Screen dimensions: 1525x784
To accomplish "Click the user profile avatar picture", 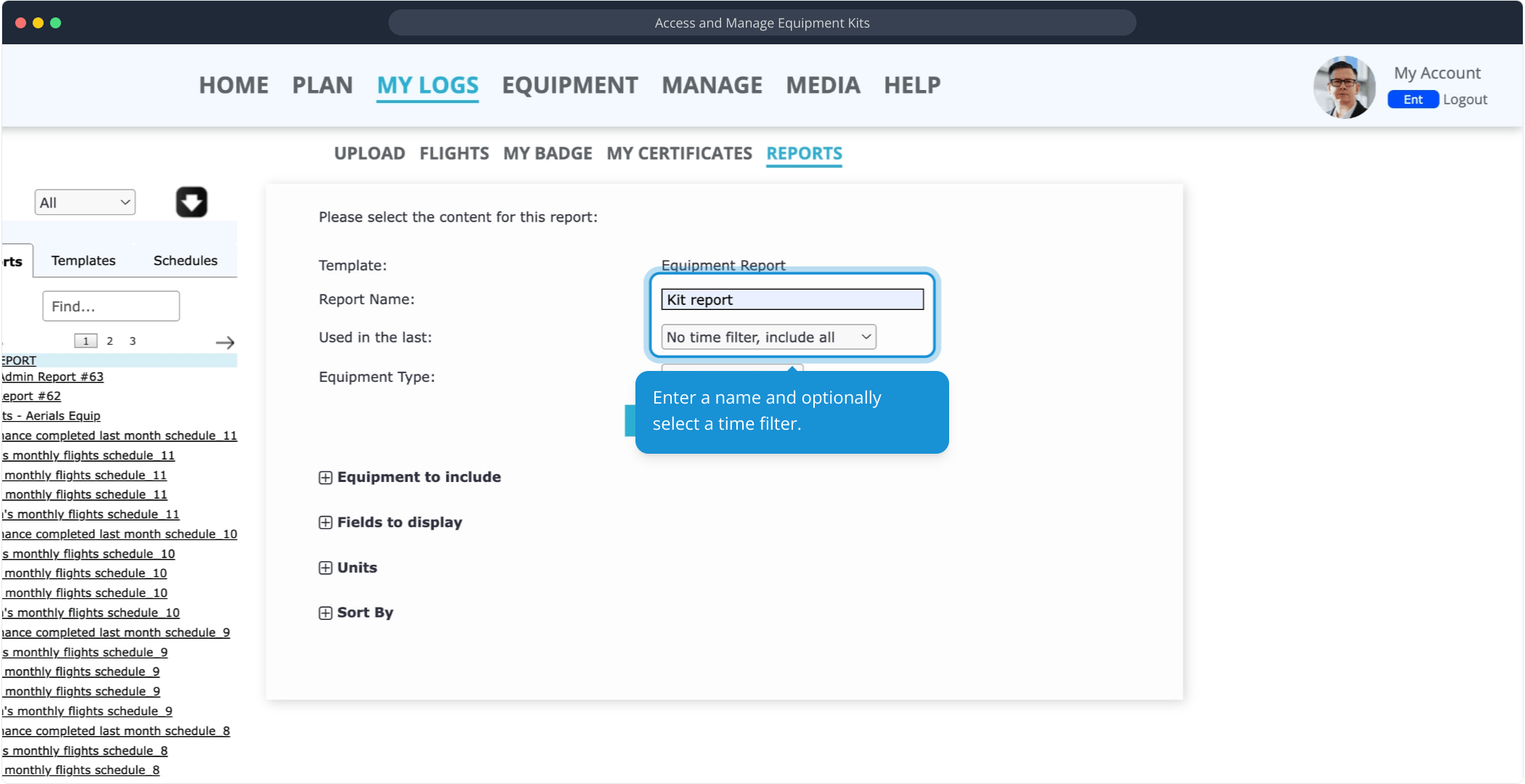I will (x=1343, y=87).
